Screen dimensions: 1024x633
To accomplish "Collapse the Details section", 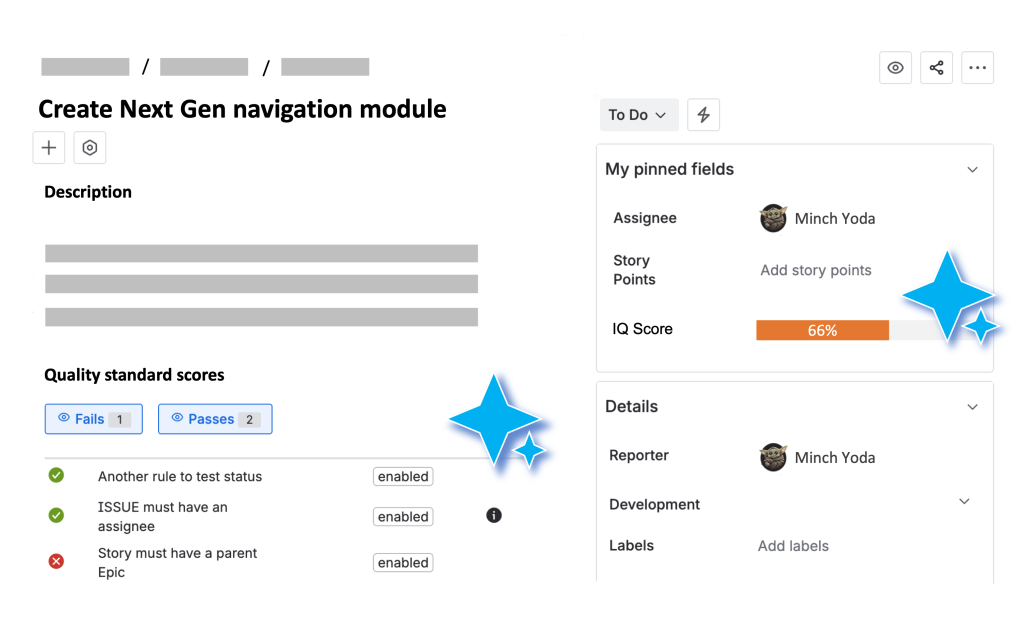I will click(972, 407).
